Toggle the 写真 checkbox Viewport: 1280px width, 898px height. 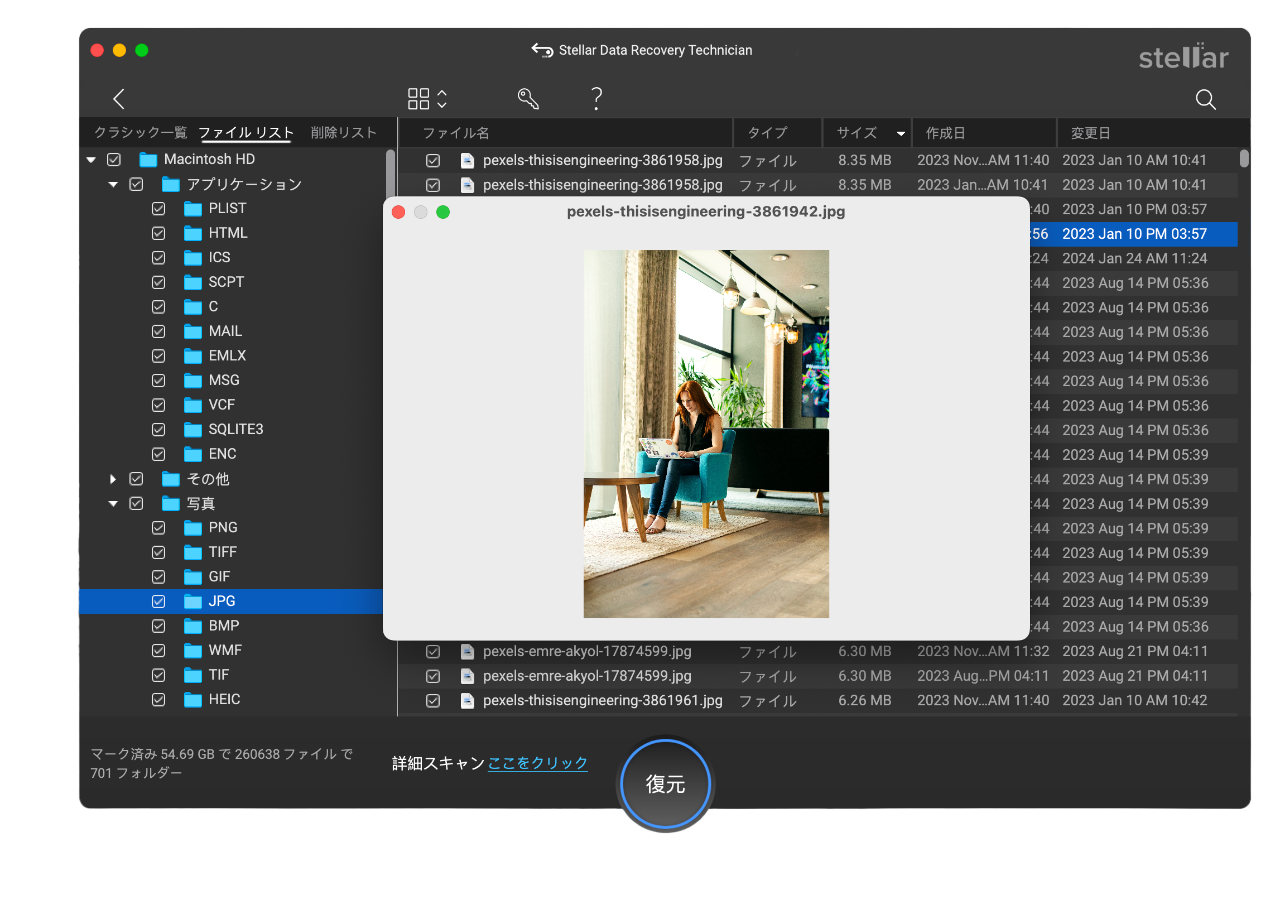[136, 503]
